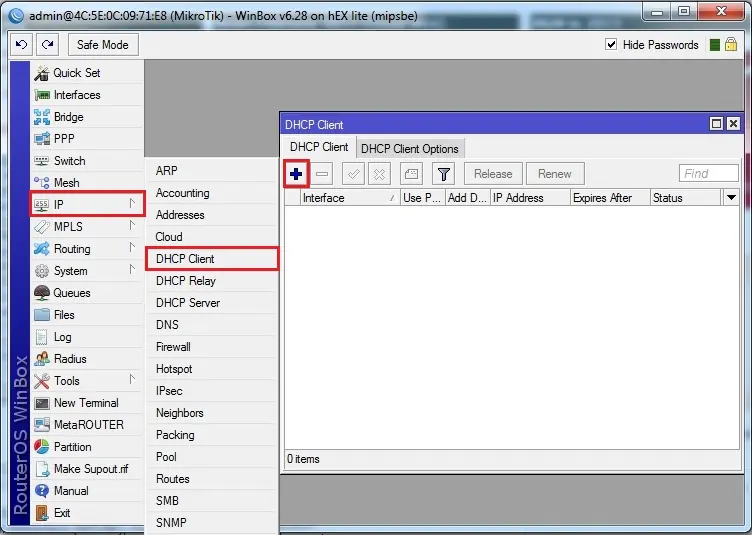The image size is (752, 535).
Task: Click the Release button
Action: coord(494,174)
